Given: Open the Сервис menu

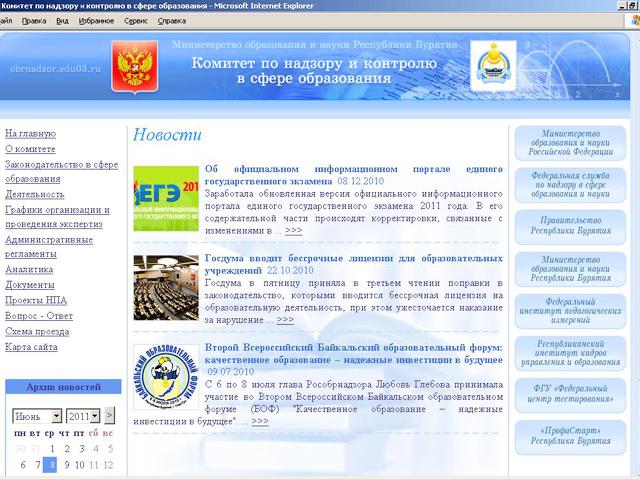Looking at the screenshot, I should [136, 21].
